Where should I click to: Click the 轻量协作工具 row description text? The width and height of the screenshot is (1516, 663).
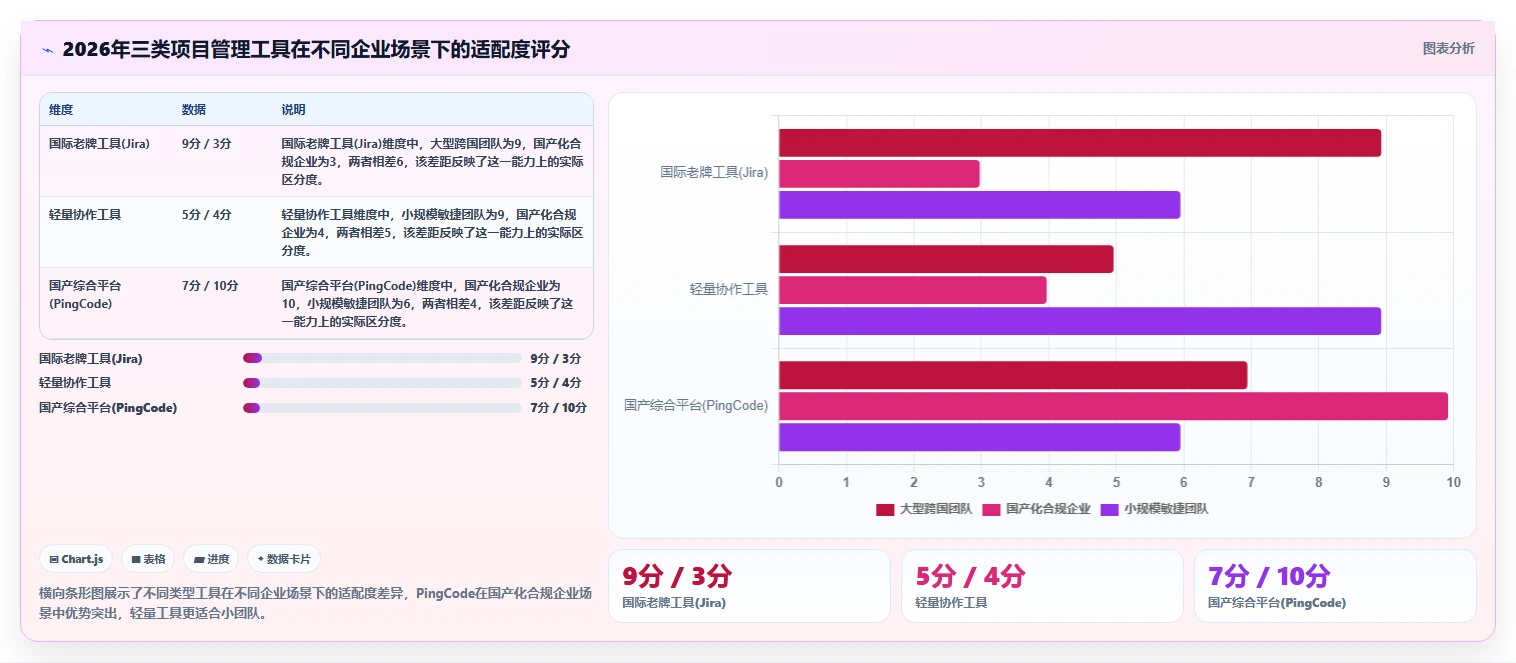click(x=432, y=233)
